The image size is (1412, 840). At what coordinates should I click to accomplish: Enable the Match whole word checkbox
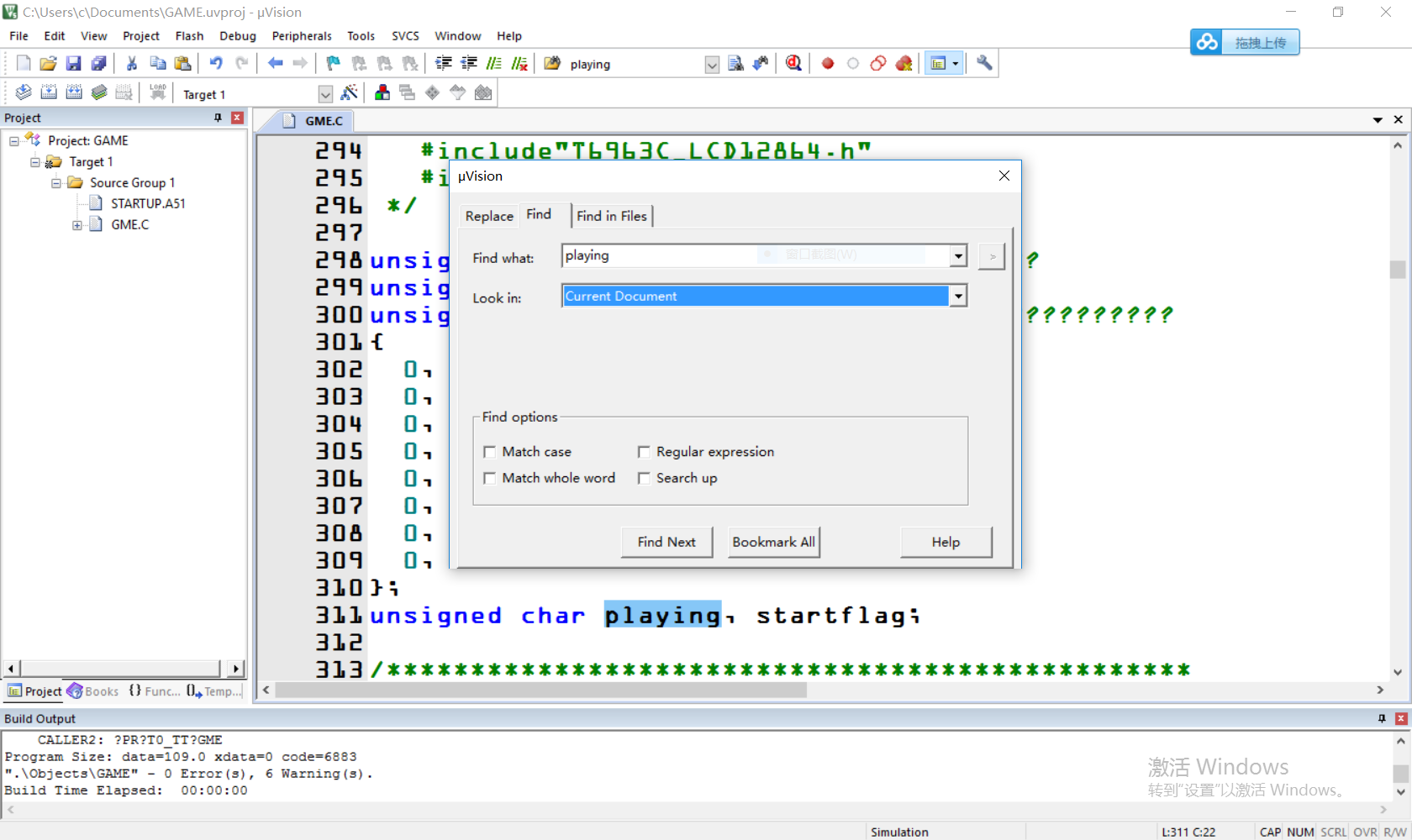click(490, 478)
